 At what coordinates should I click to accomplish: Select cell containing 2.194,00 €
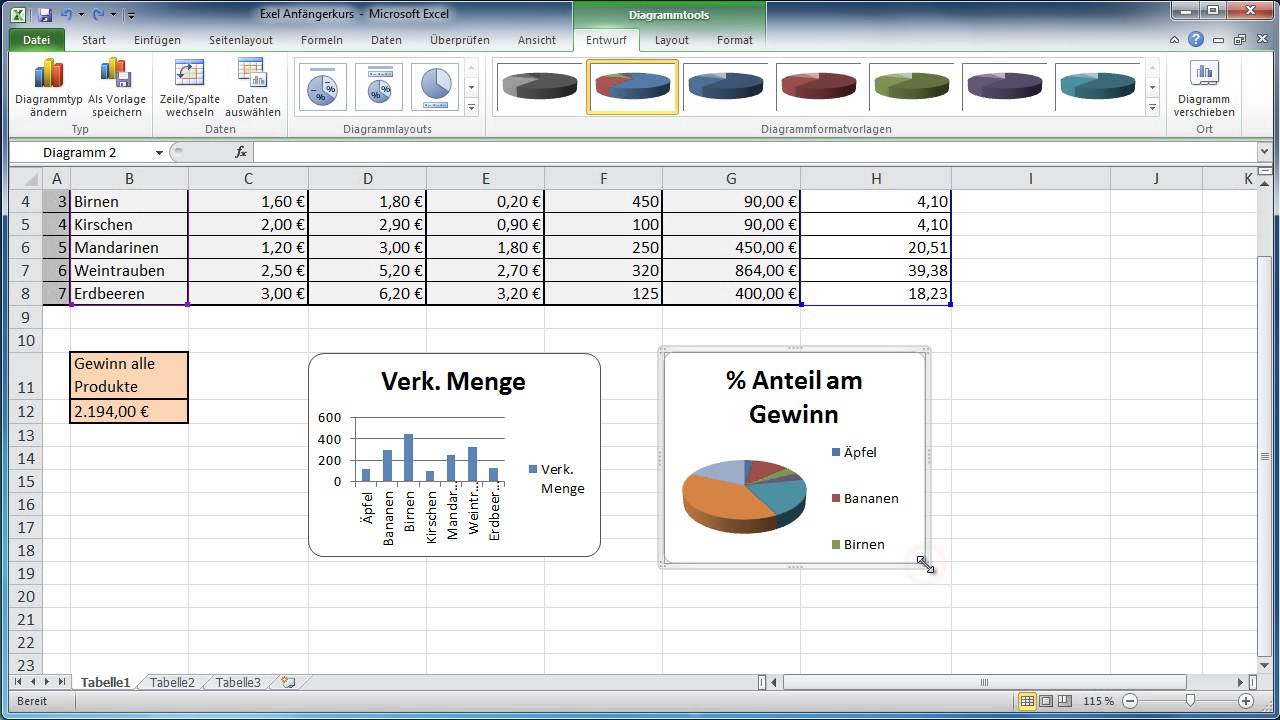[129, 411]
